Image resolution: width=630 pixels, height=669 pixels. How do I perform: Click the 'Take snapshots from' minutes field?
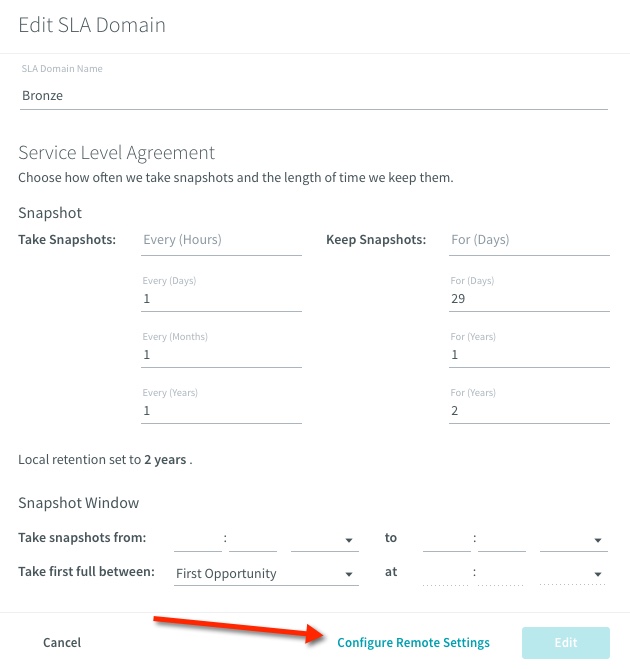tap(253, 539)
